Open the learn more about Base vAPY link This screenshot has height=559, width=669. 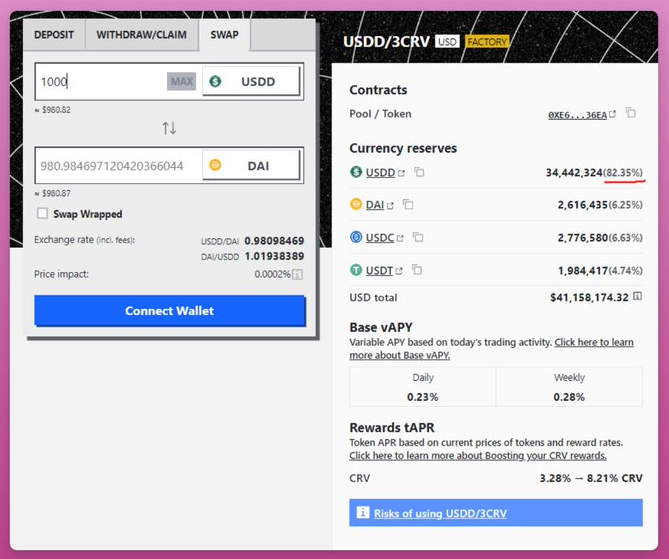pyautogui.click(x=492, y=349)
